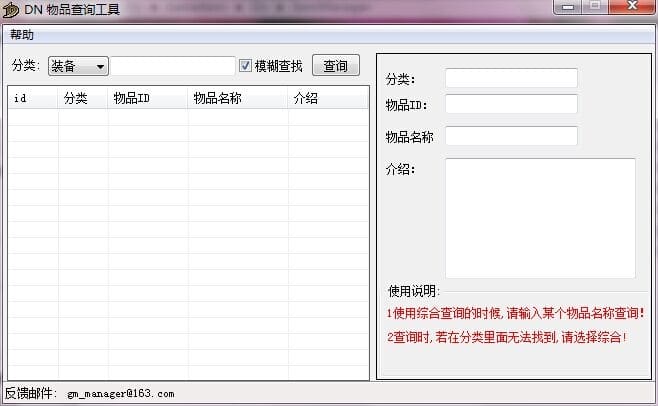Maximize the DN 物品查询工具 window
The height and width of the screenshot is (406, 658).
click(x=595, y=7)
